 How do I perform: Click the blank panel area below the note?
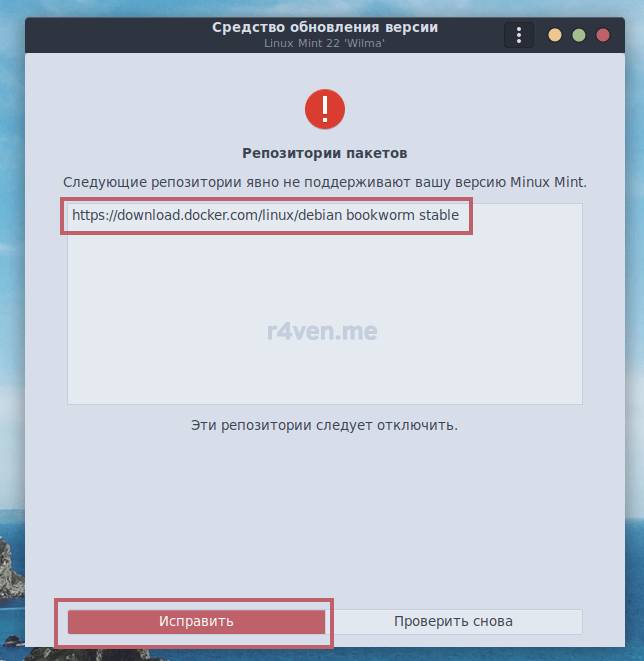[x=325, y=519]
